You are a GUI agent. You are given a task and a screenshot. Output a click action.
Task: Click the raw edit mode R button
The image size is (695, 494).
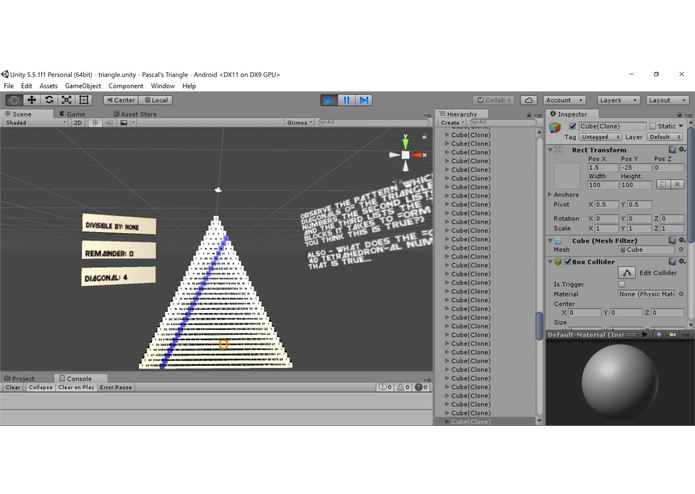tap(677, 184)
